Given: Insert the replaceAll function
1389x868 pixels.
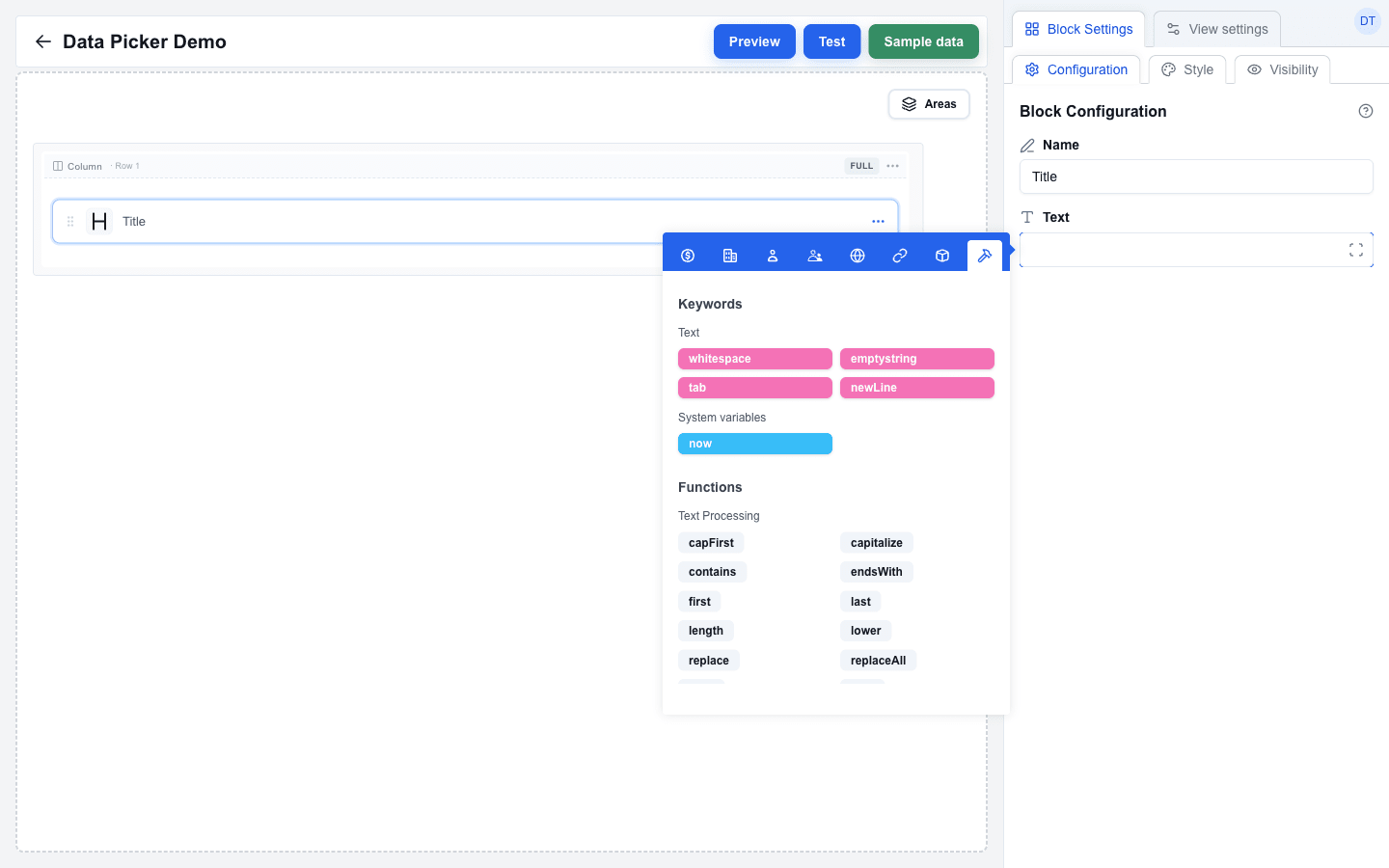Looking at the screenshot, I should [x=879, y=661].
